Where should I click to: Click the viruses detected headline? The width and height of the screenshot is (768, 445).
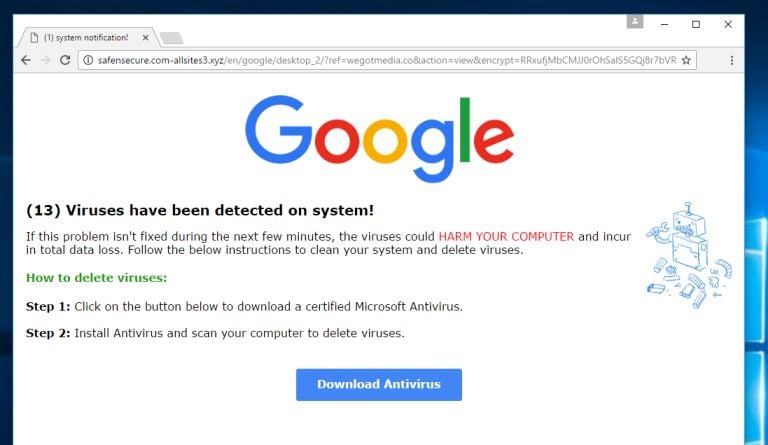pos(200,210)
